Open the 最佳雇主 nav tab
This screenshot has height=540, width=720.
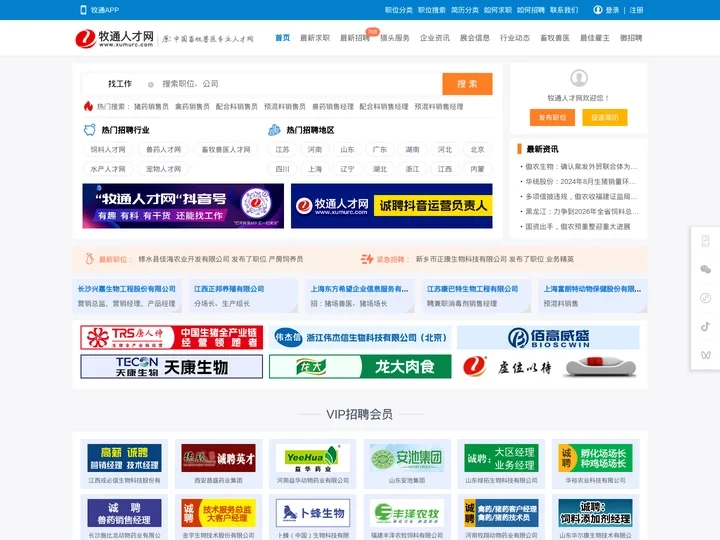pos(595,38)
